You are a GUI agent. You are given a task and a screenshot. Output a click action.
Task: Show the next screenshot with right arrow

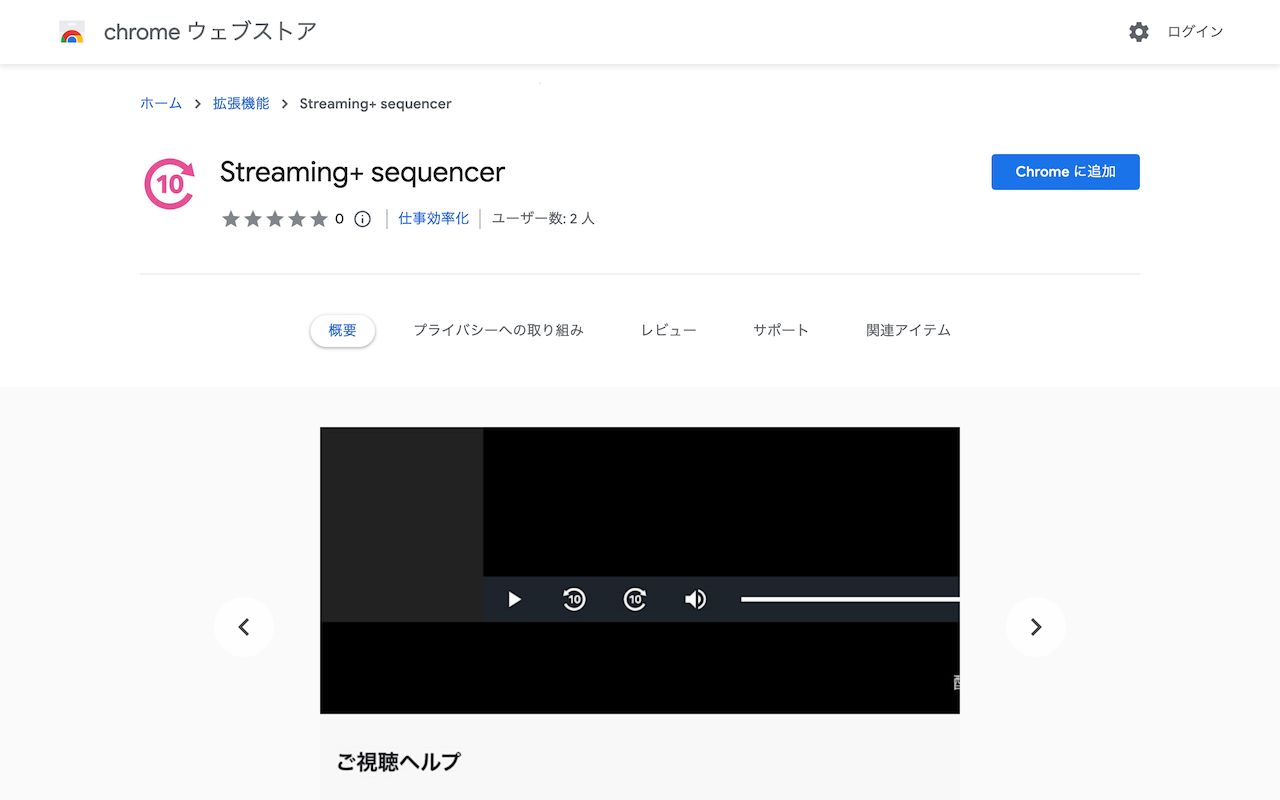coord(1035,627)
